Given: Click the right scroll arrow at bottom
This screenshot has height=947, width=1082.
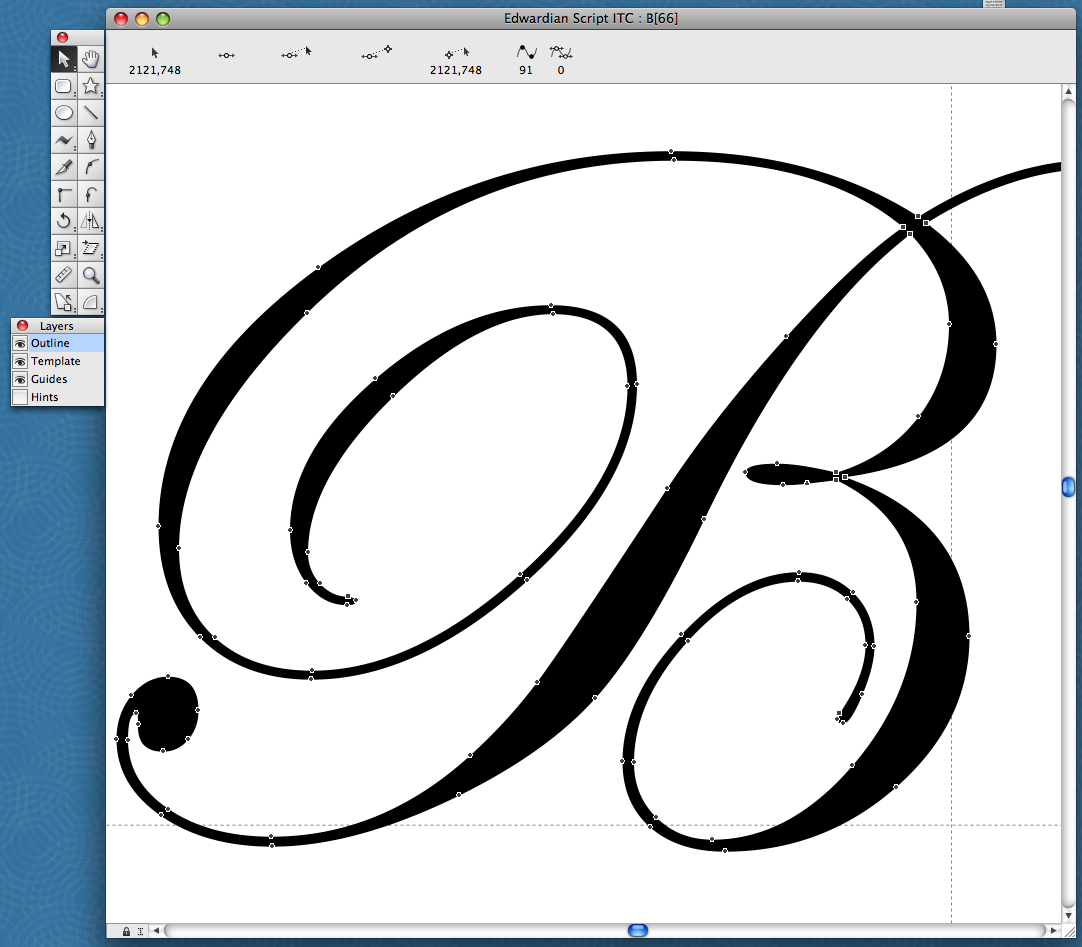Looking at the screenshot, I should (1053, 930).
